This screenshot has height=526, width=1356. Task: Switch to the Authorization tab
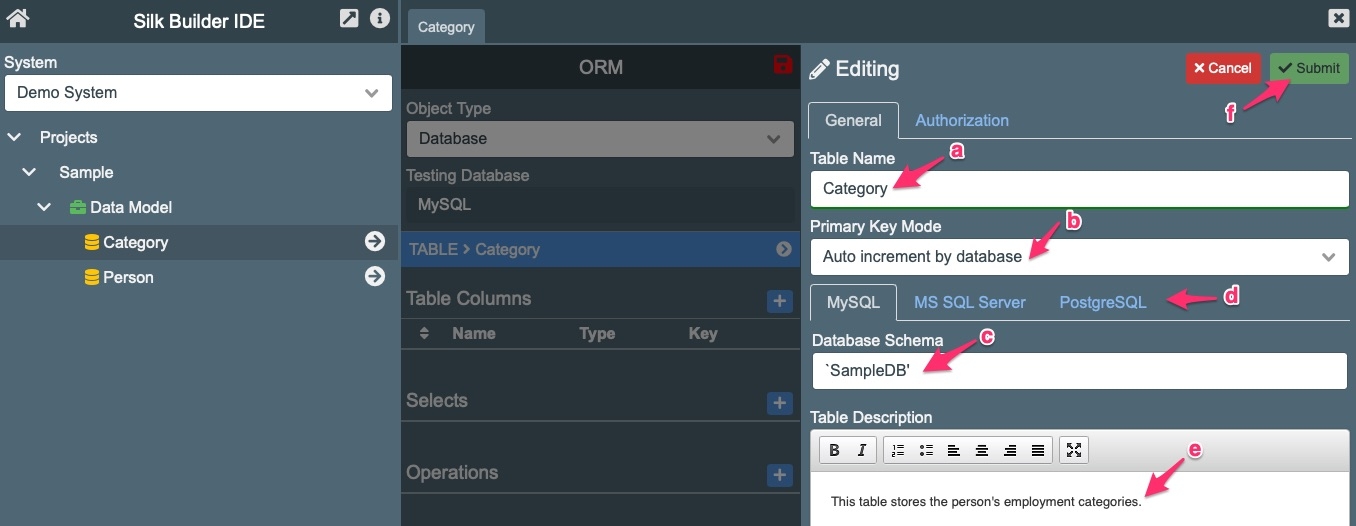pos(961,120)
